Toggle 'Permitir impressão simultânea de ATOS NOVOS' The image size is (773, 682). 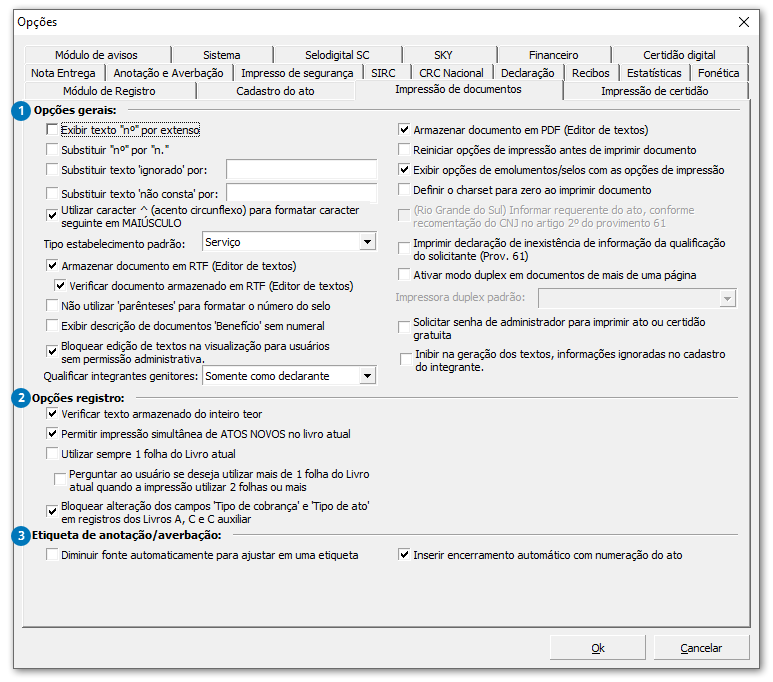pos(52,434)
